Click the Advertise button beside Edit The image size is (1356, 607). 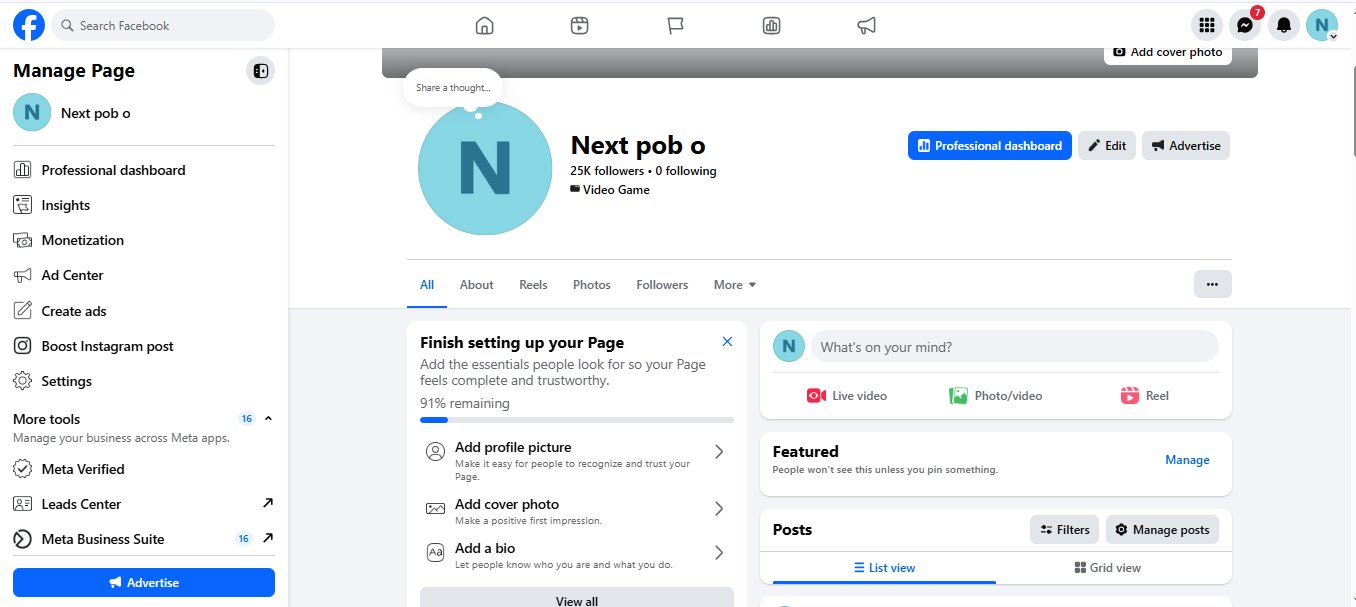[x=1186, y=145]
